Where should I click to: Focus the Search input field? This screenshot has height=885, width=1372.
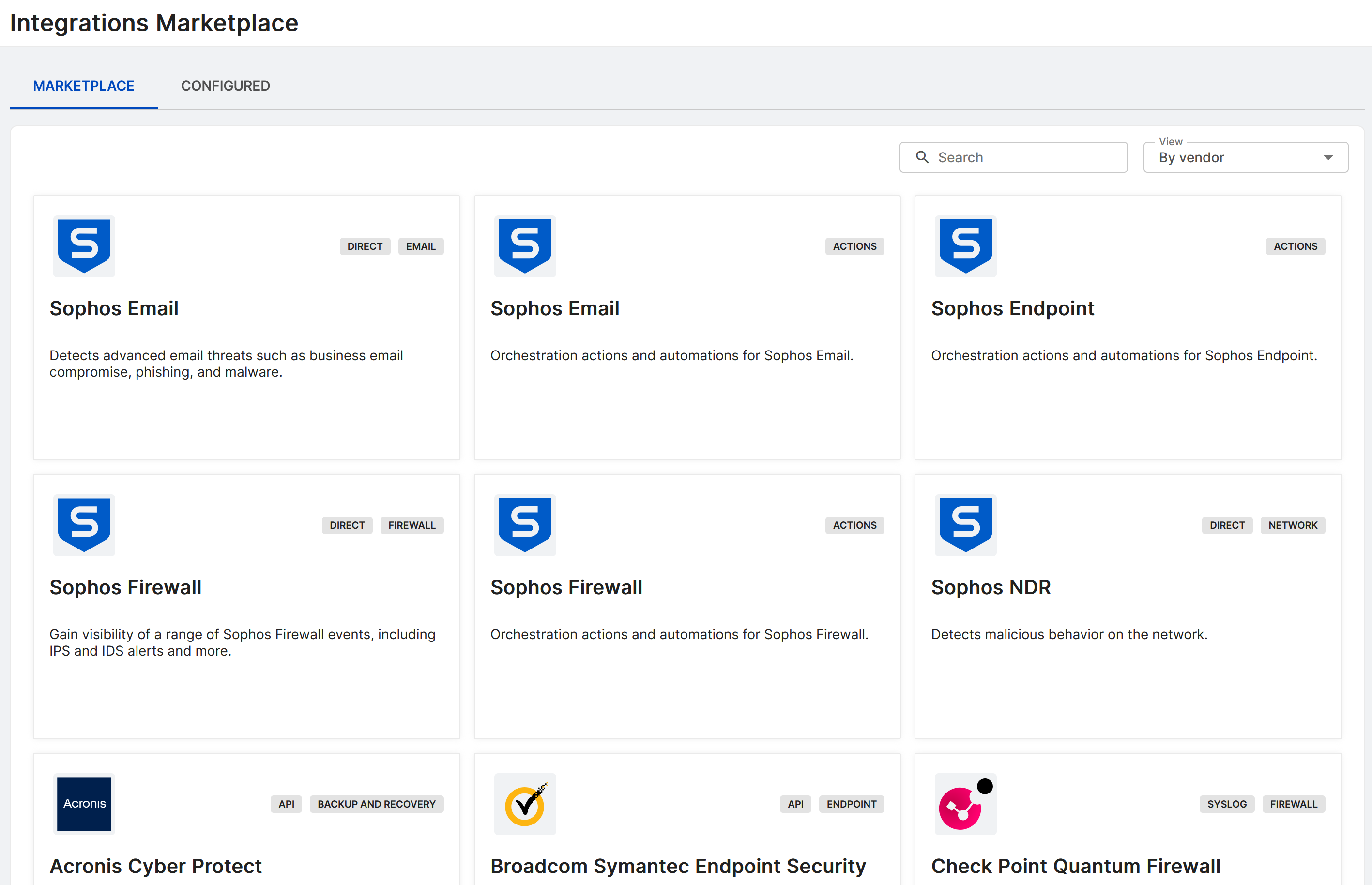pyautogui.click(x=1013, y=157)
